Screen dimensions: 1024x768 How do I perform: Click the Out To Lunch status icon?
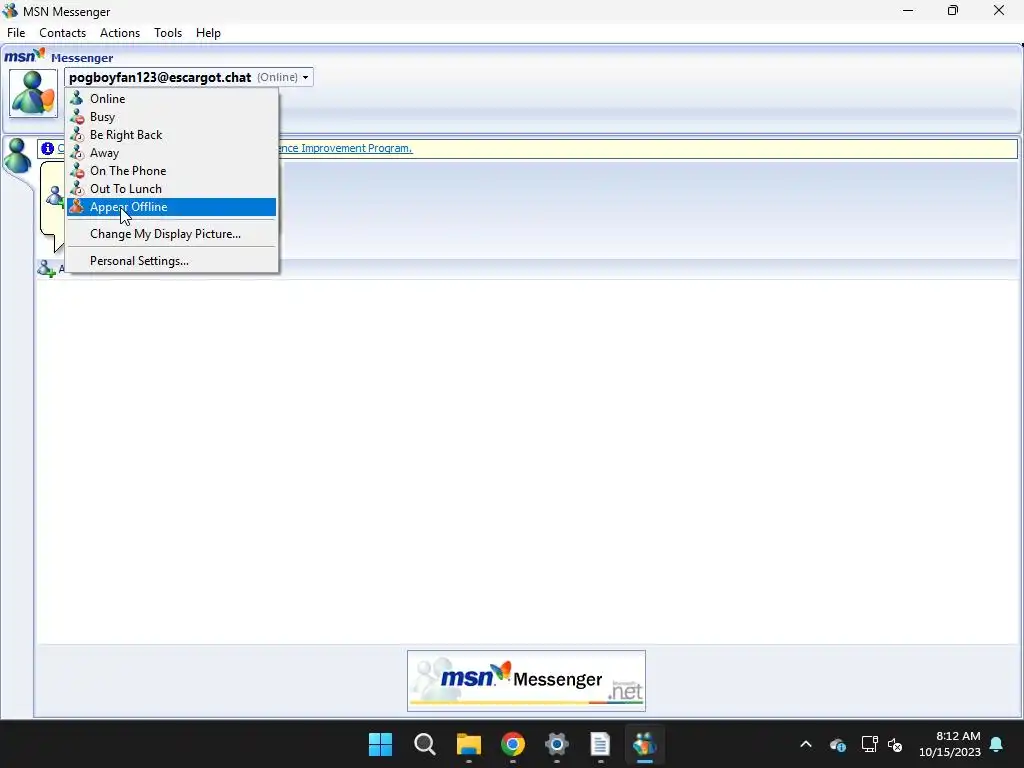(x=77, y=189)
